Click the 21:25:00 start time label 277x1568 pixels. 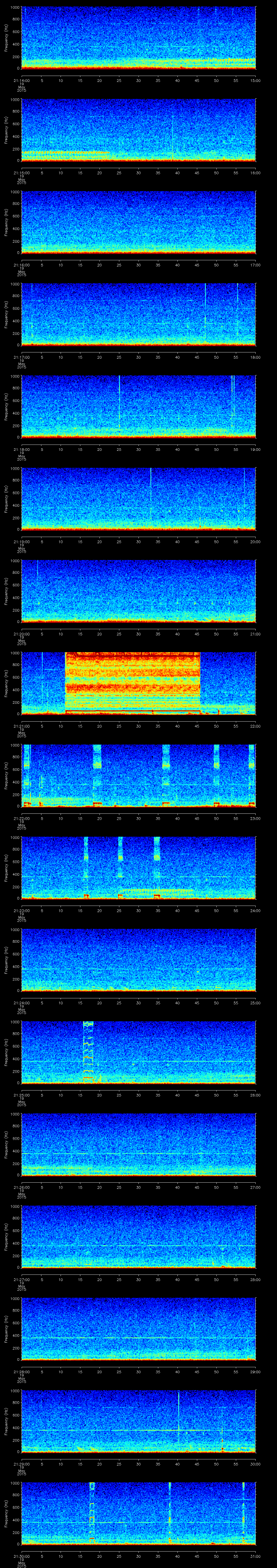tap(21, 1095)
